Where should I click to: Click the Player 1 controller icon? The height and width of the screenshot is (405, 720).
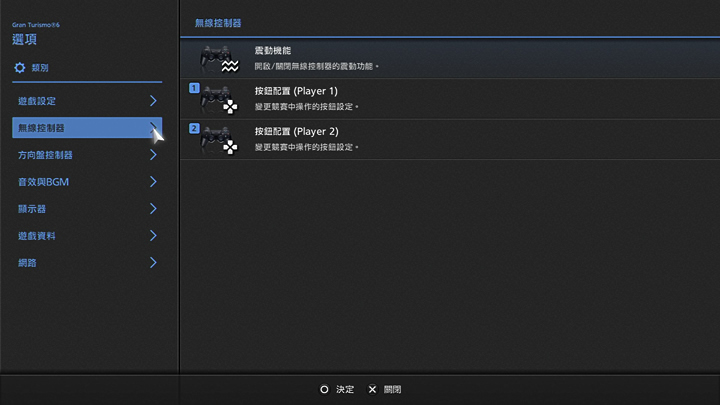point(219,99)
